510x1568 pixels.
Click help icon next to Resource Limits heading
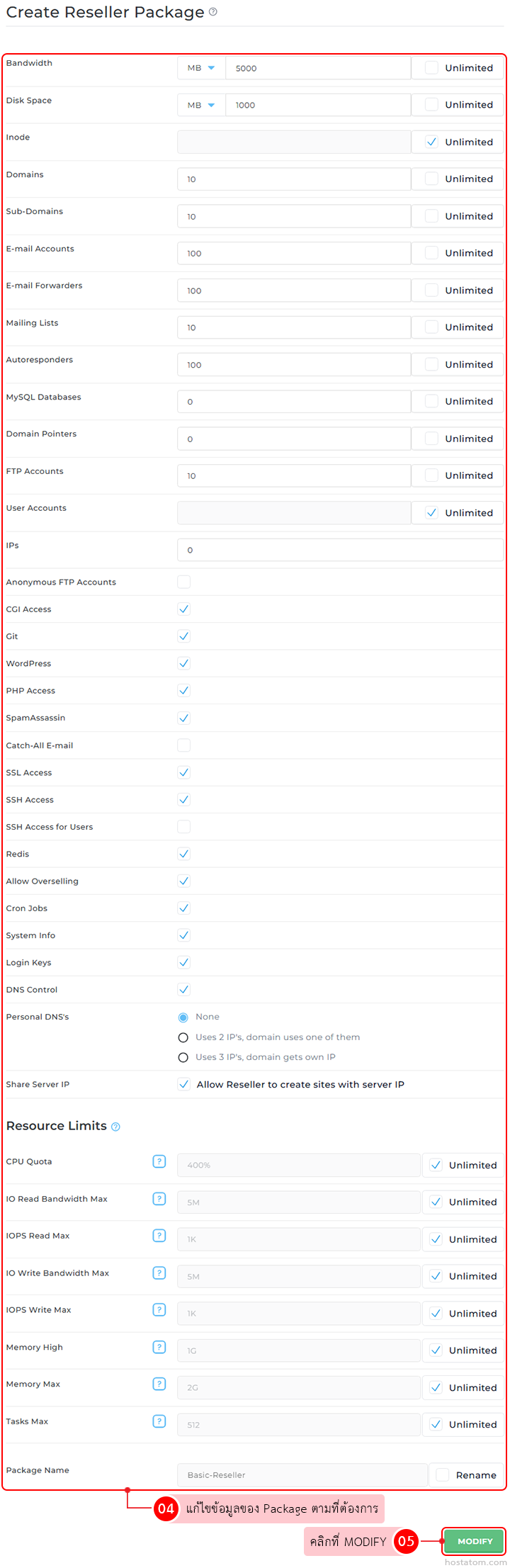pyautogui.click(x=115, y=1127)
